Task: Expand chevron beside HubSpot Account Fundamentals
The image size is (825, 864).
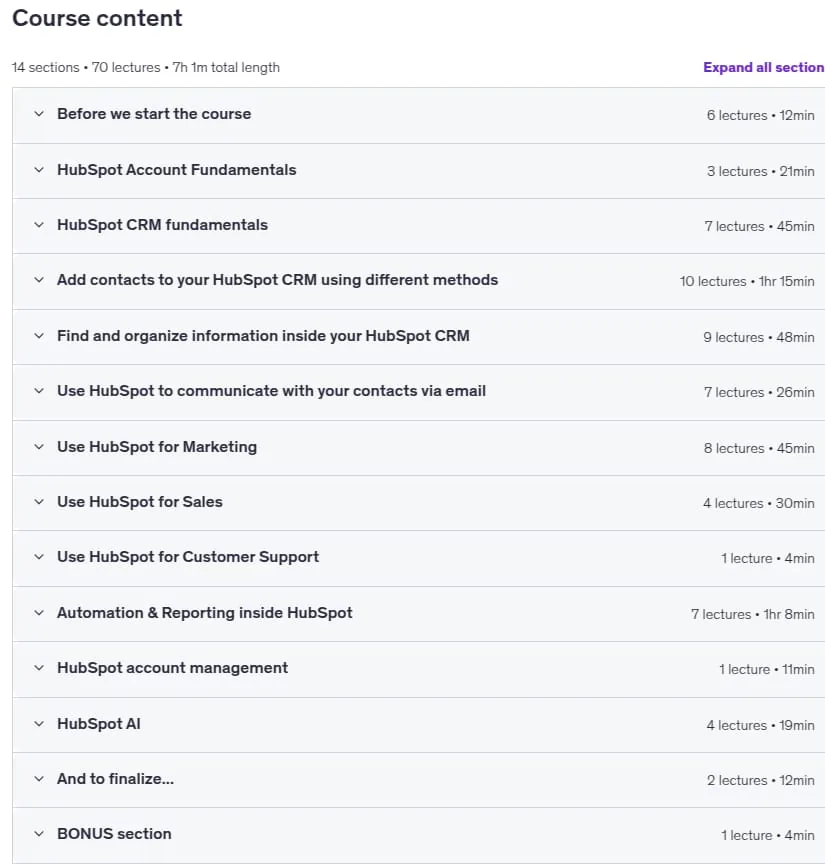Action: pyautogui.click(x=39, y=170)
